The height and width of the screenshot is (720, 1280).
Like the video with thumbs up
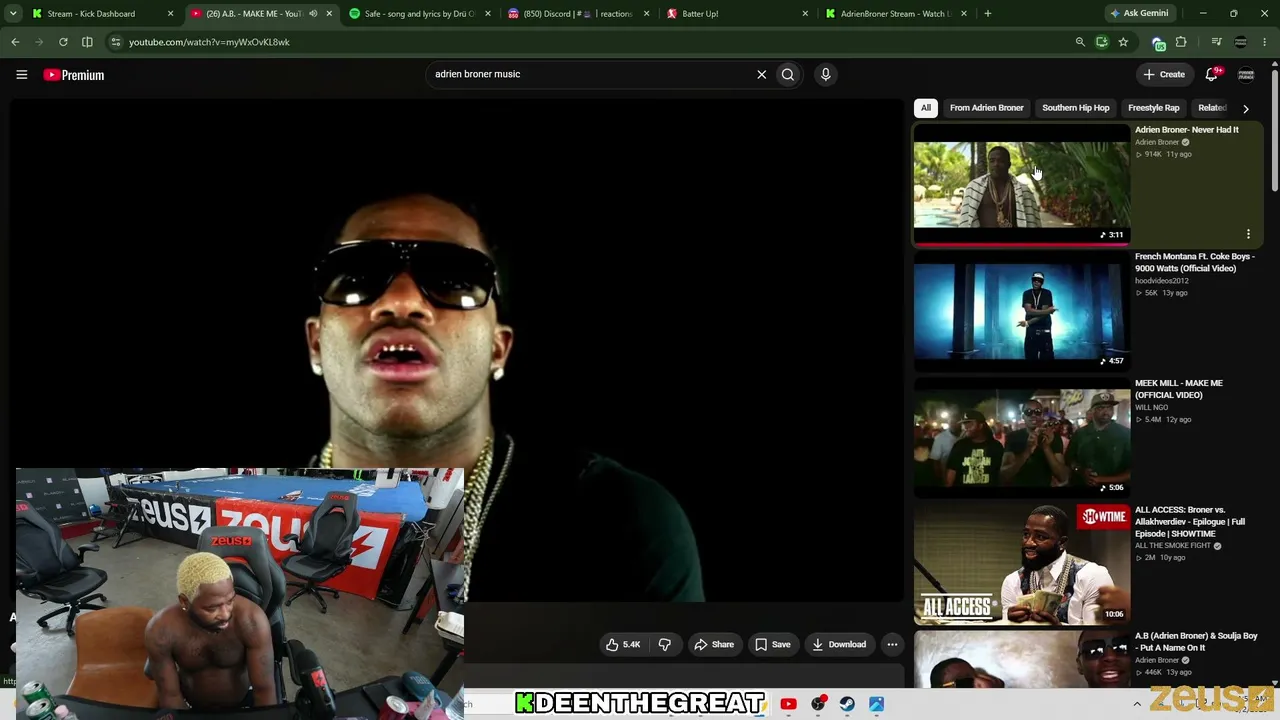[x=623, y=644]
